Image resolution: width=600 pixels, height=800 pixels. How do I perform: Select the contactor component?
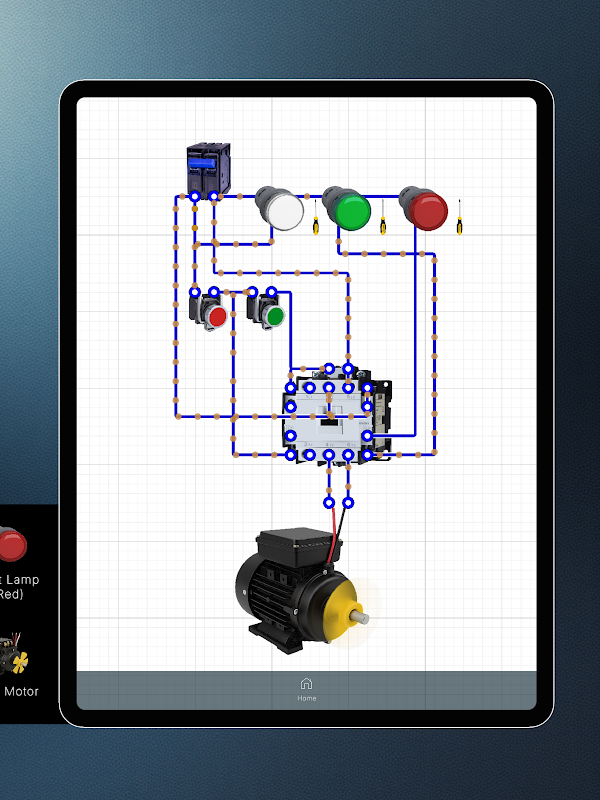point(337,416)
